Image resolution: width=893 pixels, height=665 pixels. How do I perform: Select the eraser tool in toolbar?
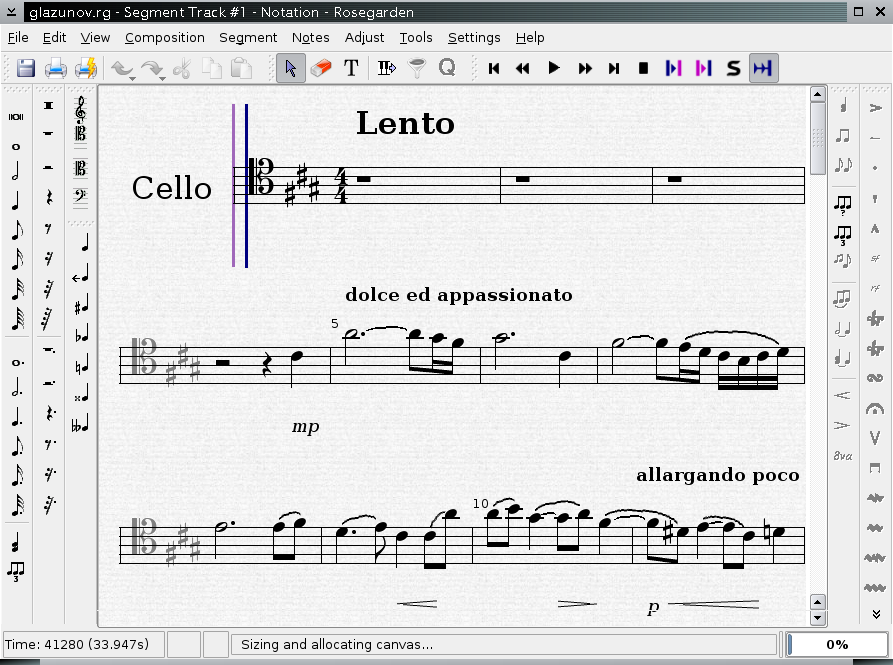pos(320,68)
